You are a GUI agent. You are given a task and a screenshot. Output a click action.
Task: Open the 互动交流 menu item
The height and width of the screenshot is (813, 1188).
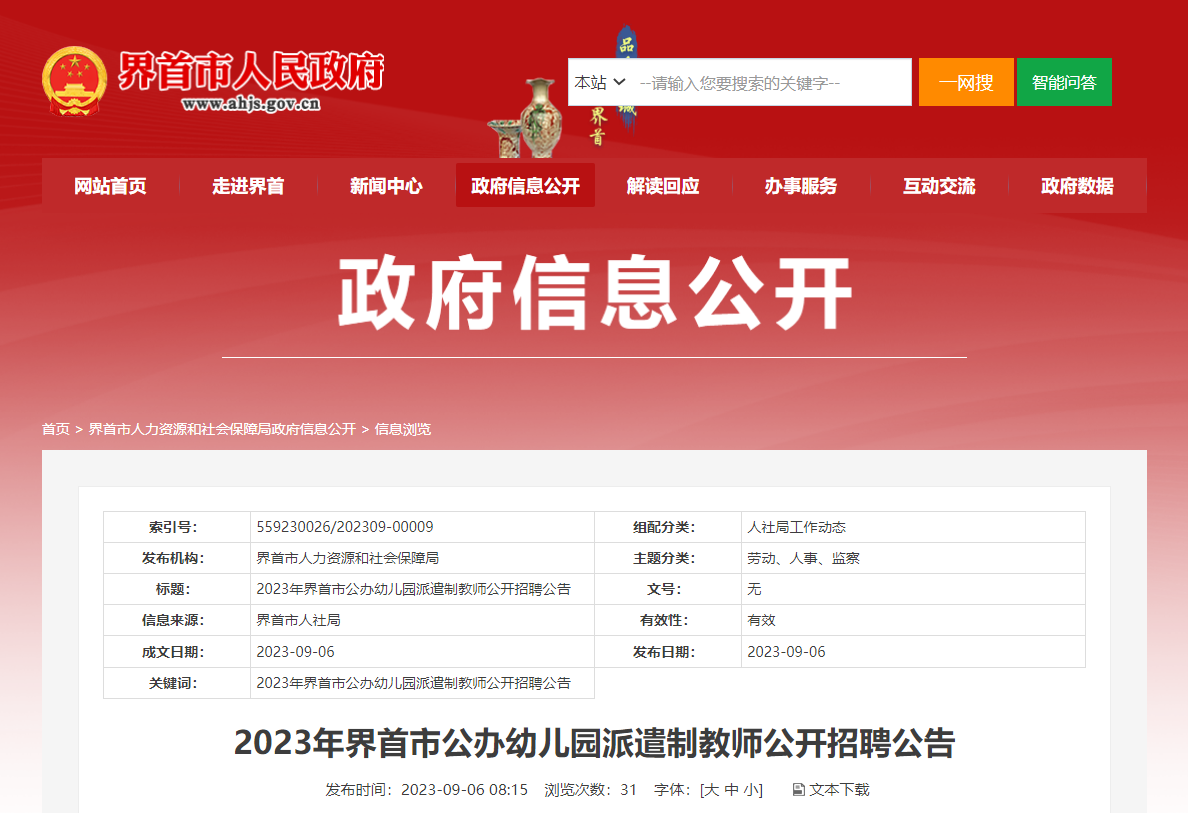pyautogui.click(x=939, y=186)
